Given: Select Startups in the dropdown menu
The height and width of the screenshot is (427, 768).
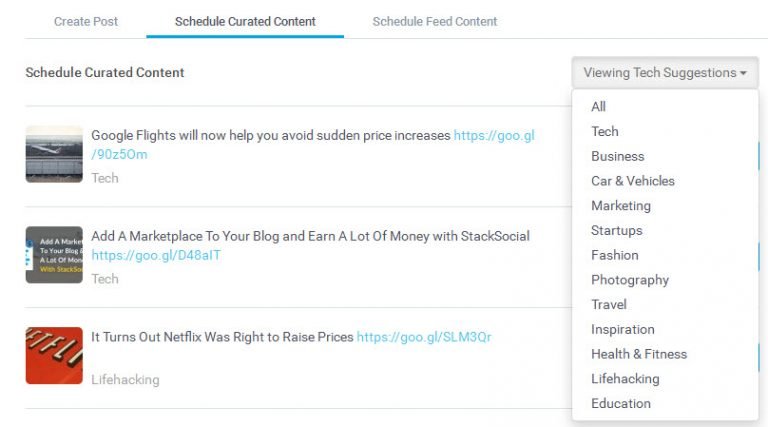Looking at the screenshot, I should 616,230.
